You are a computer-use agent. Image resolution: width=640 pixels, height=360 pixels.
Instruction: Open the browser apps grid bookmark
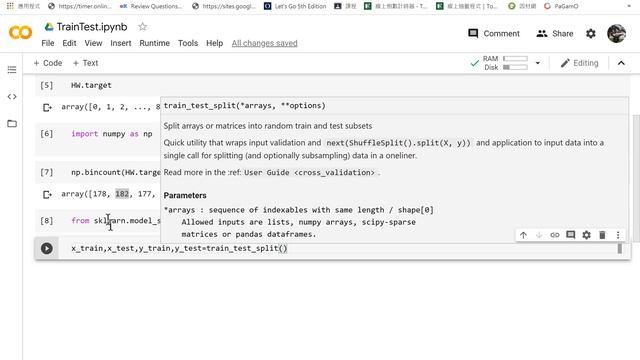tap(10, 6)
